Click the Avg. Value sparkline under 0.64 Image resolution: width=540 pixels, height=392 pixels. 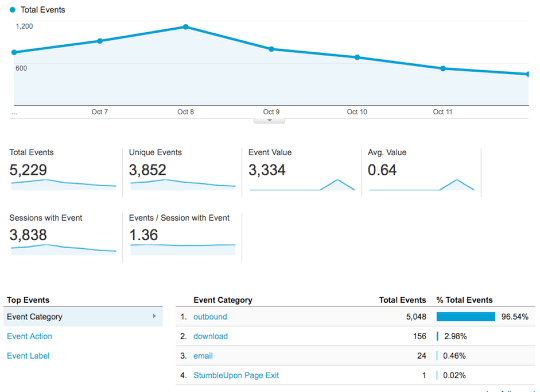[422, 185]
